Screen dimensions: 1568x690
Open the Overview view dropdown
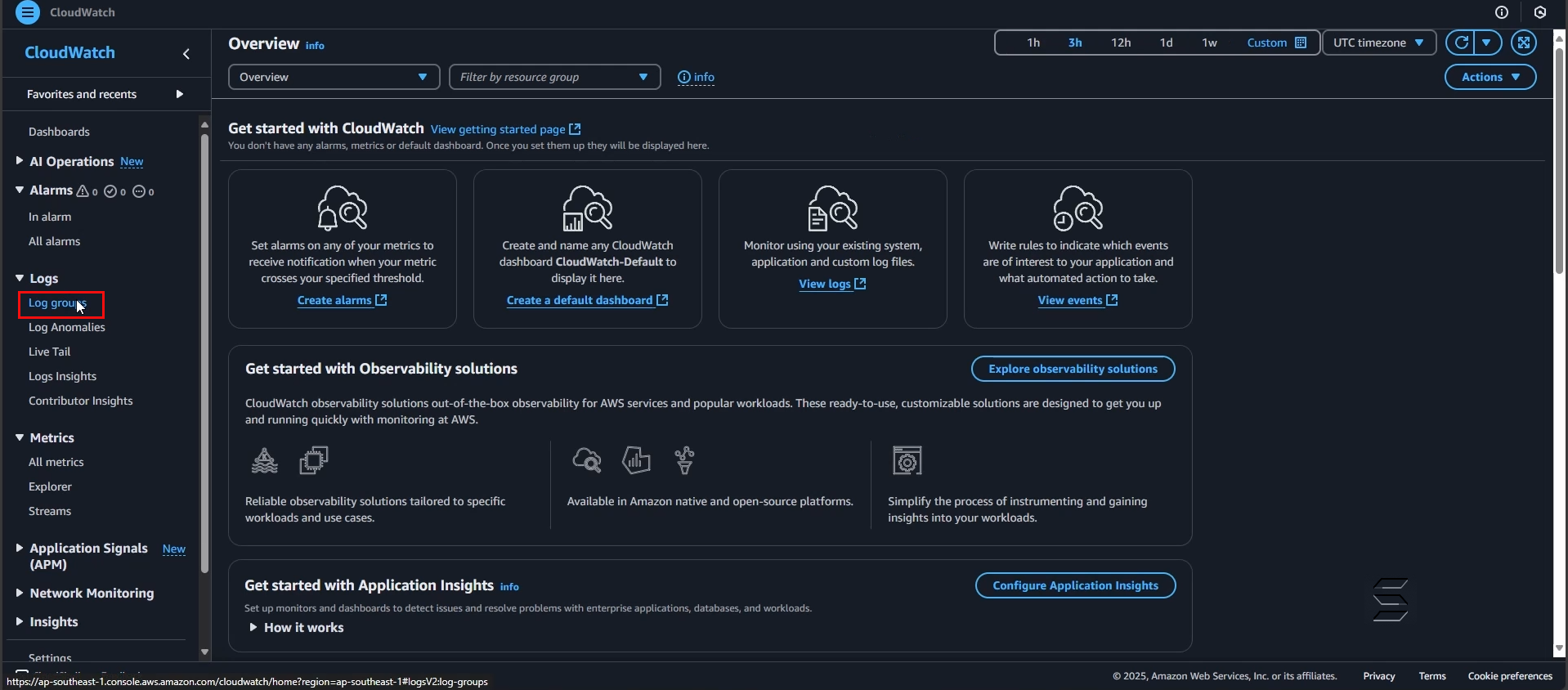tap(334, 77)
